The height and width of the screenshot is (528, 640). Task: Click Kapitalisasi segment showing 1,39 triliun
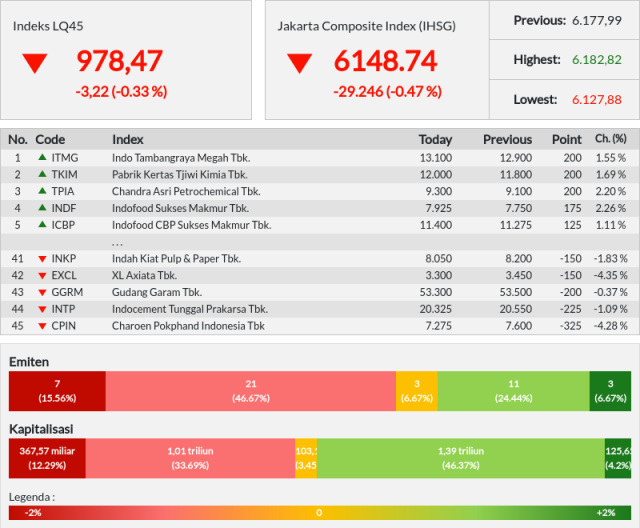pyautogui.click(x=460, y=458)
